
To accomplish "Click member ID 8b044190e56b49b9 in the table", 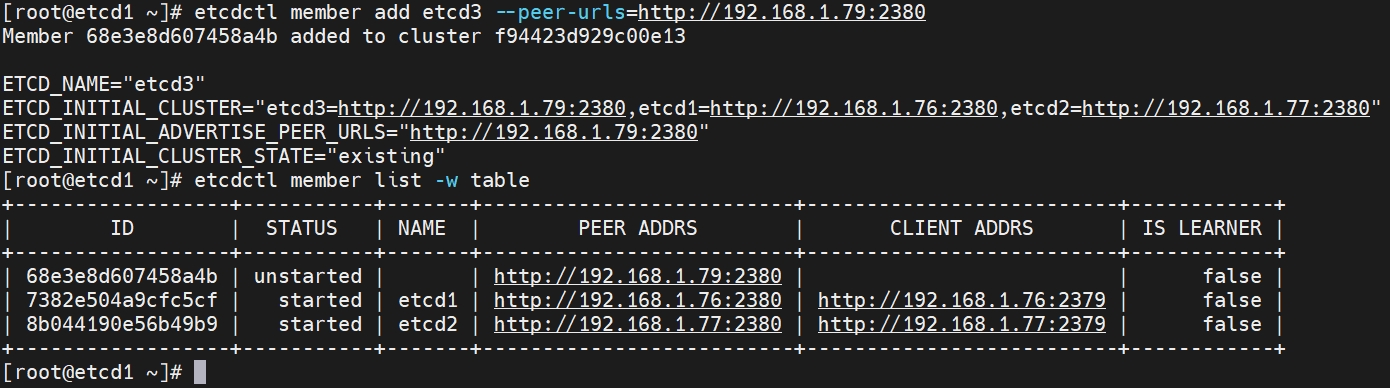I will pyautogui.click(x=122, y=324).
